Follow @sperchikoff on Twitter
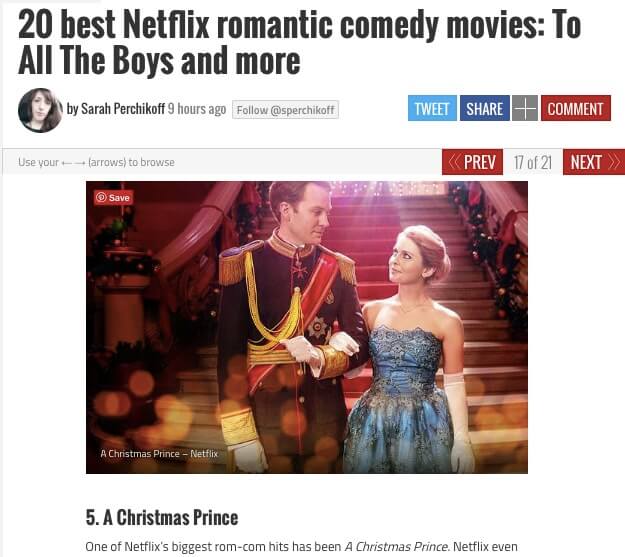Viewport: 625px width, 557px height. [x=285, y=110]
